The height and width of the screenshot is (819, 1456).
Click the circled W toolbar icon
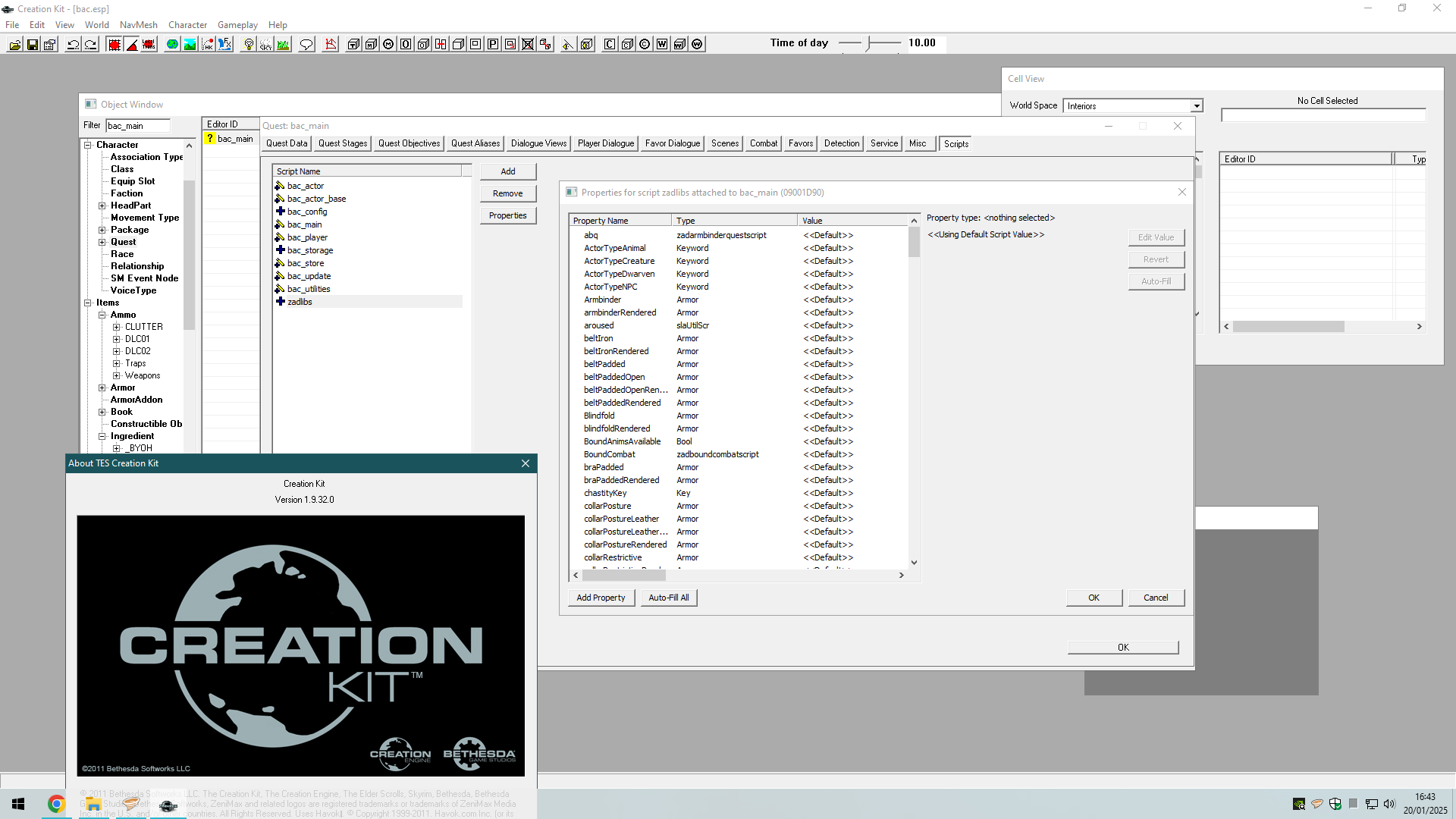point(697,45)
